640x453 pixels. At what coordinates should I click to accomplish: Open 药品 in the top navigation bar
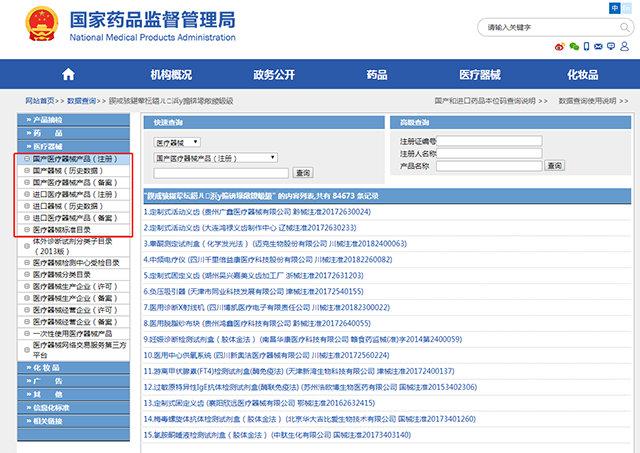point(377,75)
